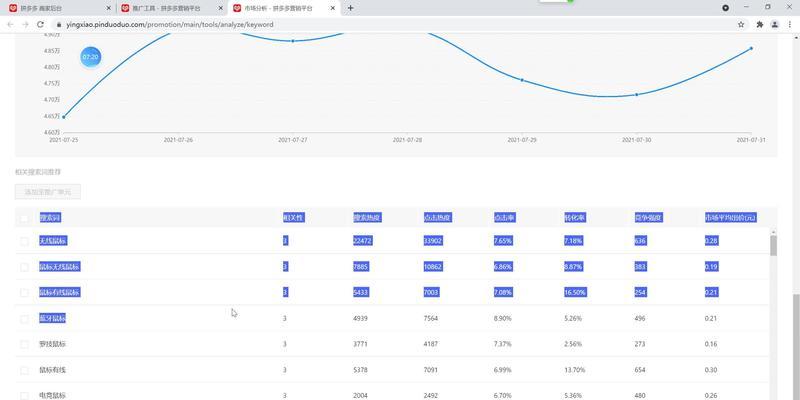Screen dimensions: 800x400
Task: Click search heat value 3771
Action: 360,344
